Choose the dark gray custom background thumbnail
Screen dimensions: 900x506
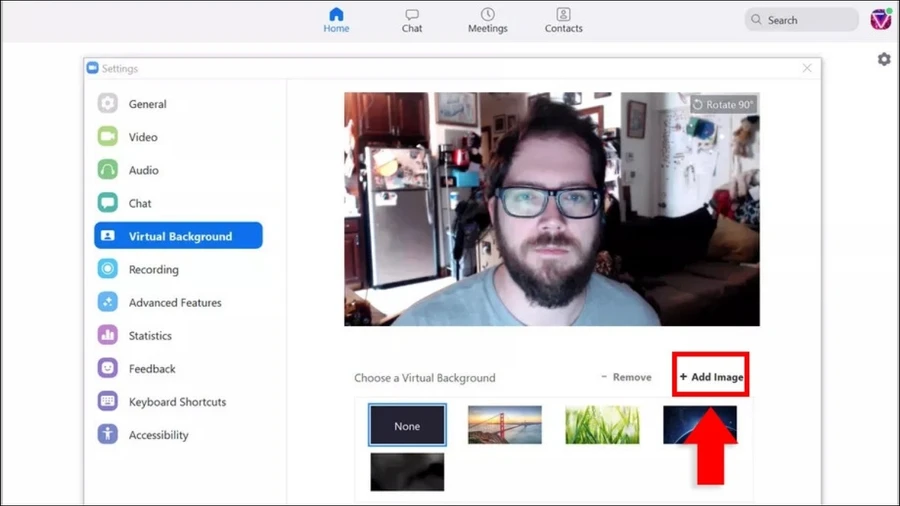coord(407,472)
